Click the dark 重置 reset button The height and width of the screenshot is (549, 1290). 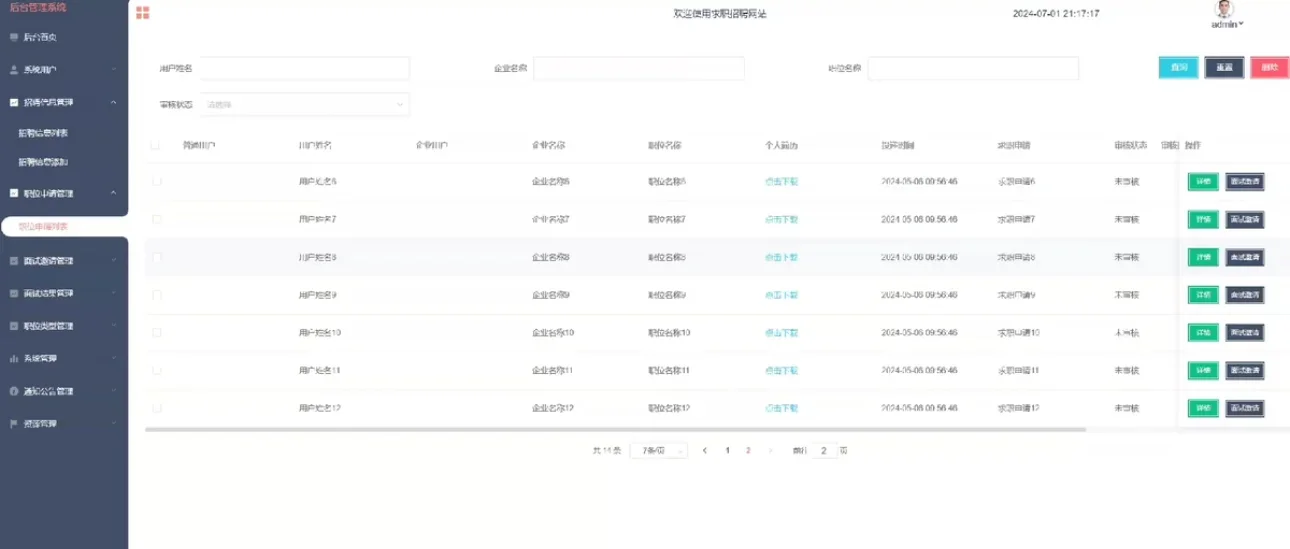pyautogui.click(x=1224, y=68)
